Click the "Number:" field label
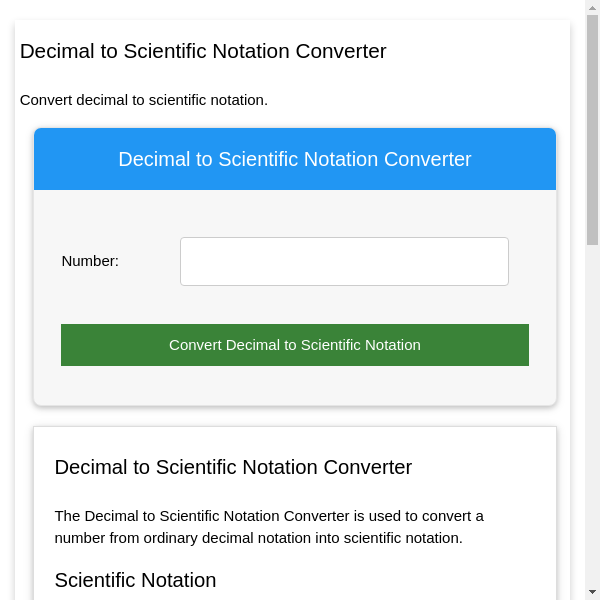Screen dimensions: 600x600 (x=90, y=261)
